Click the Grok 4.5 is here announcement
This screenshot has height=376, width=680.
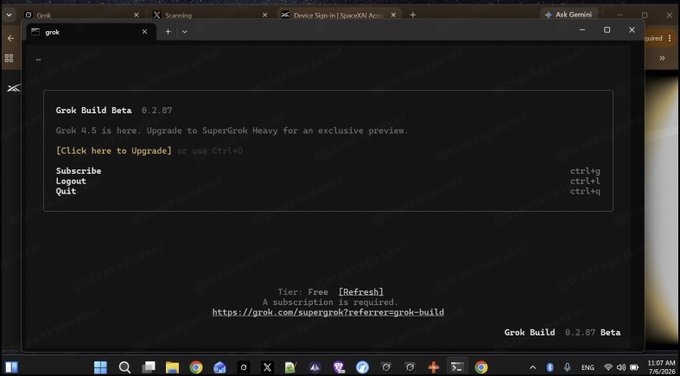click(232, 131)
